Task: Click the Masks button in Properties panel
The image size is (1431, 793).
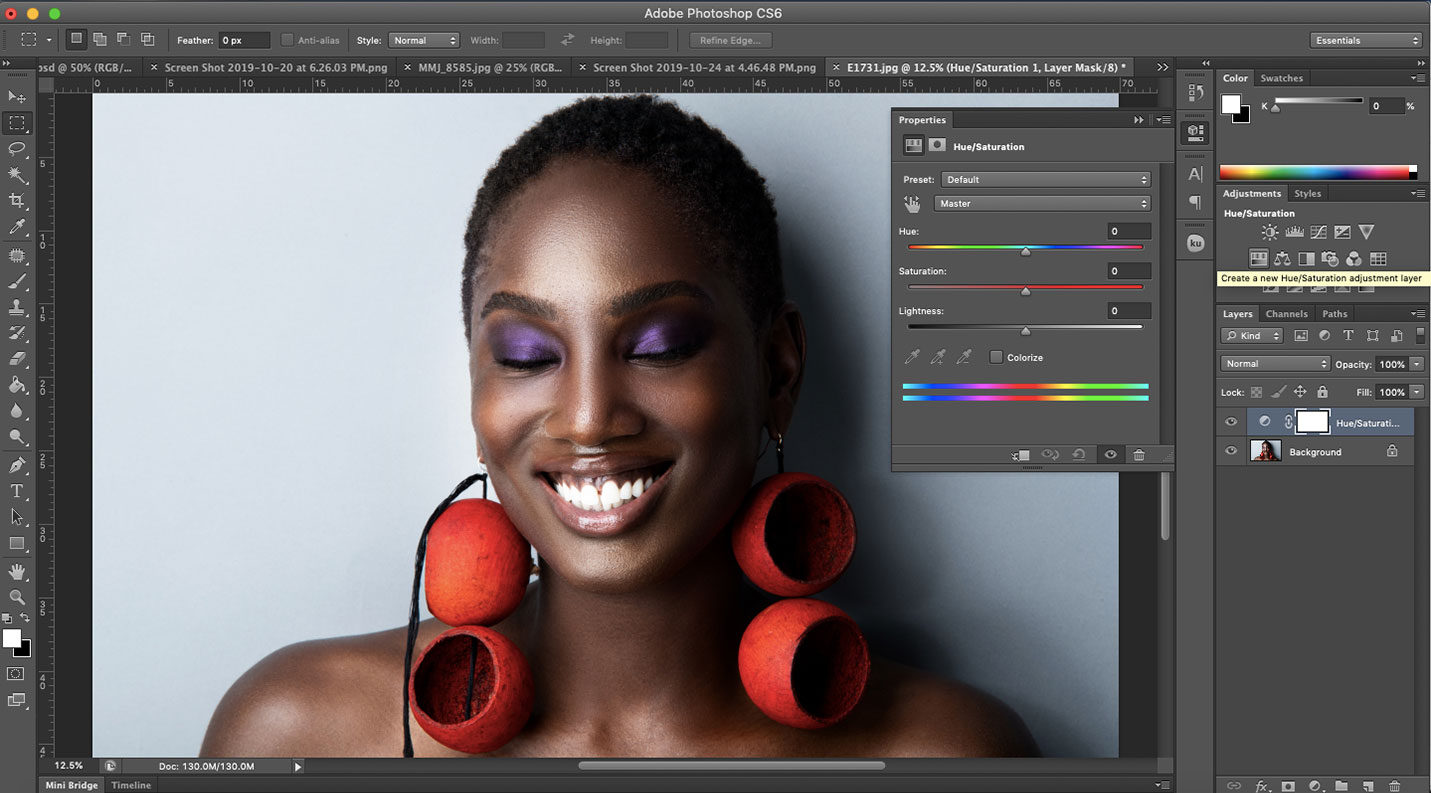Action: coord(937,146)
